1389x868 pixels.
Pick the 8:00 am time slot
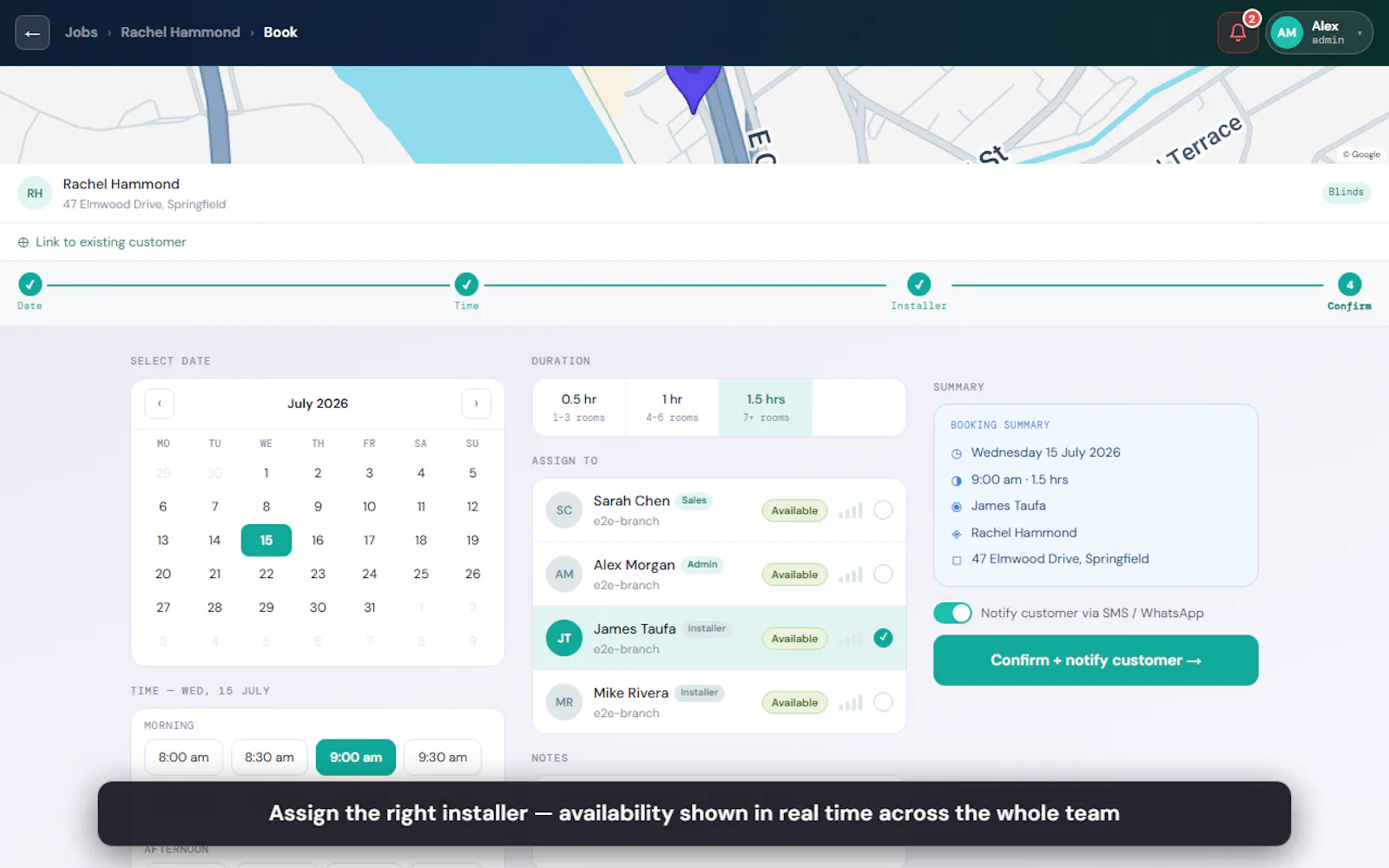(x=183, y=757)
